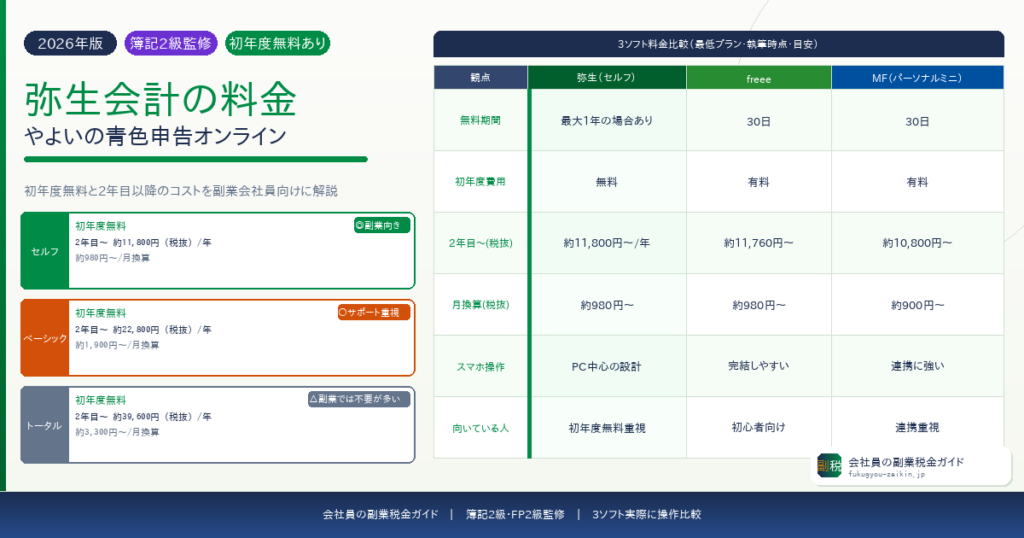Open the fukugyou-zeikin.jp URL text

[887, 474]
